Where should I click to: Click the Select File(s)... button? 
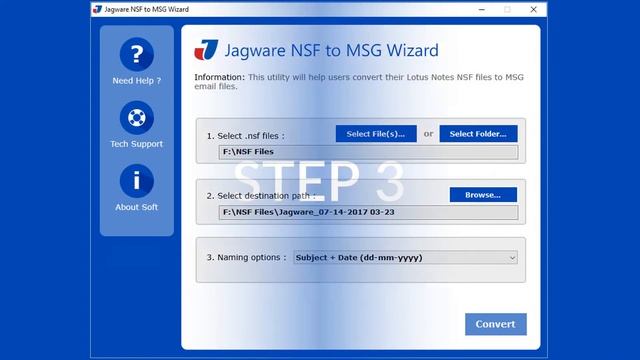tap(376, 134)
